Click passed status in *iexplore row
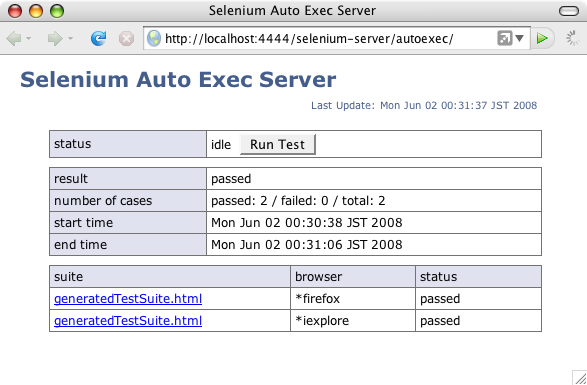 point(440,321)
